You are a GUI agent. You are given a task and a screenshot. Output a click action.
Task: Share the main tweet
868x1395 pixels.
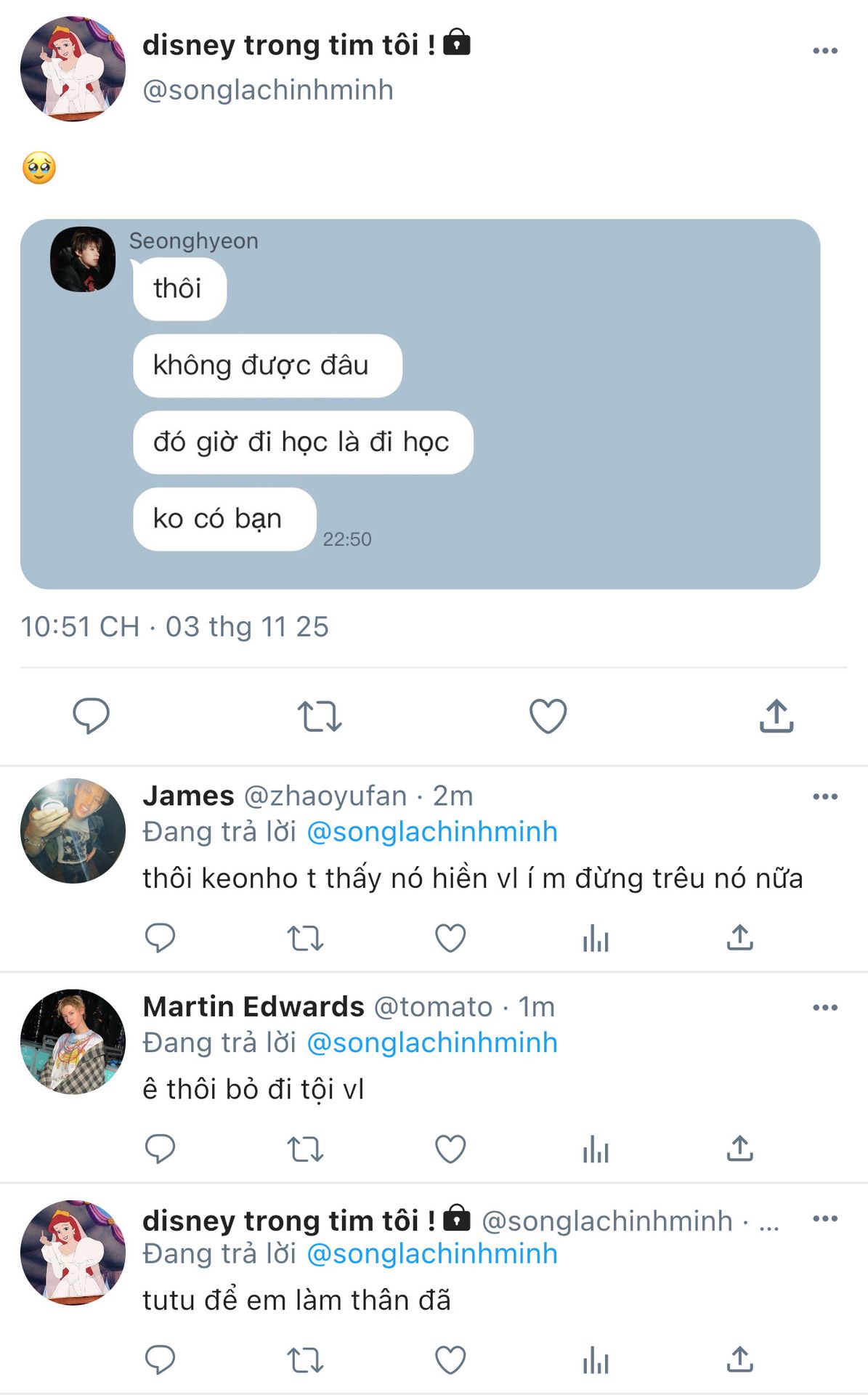point(776,716)
